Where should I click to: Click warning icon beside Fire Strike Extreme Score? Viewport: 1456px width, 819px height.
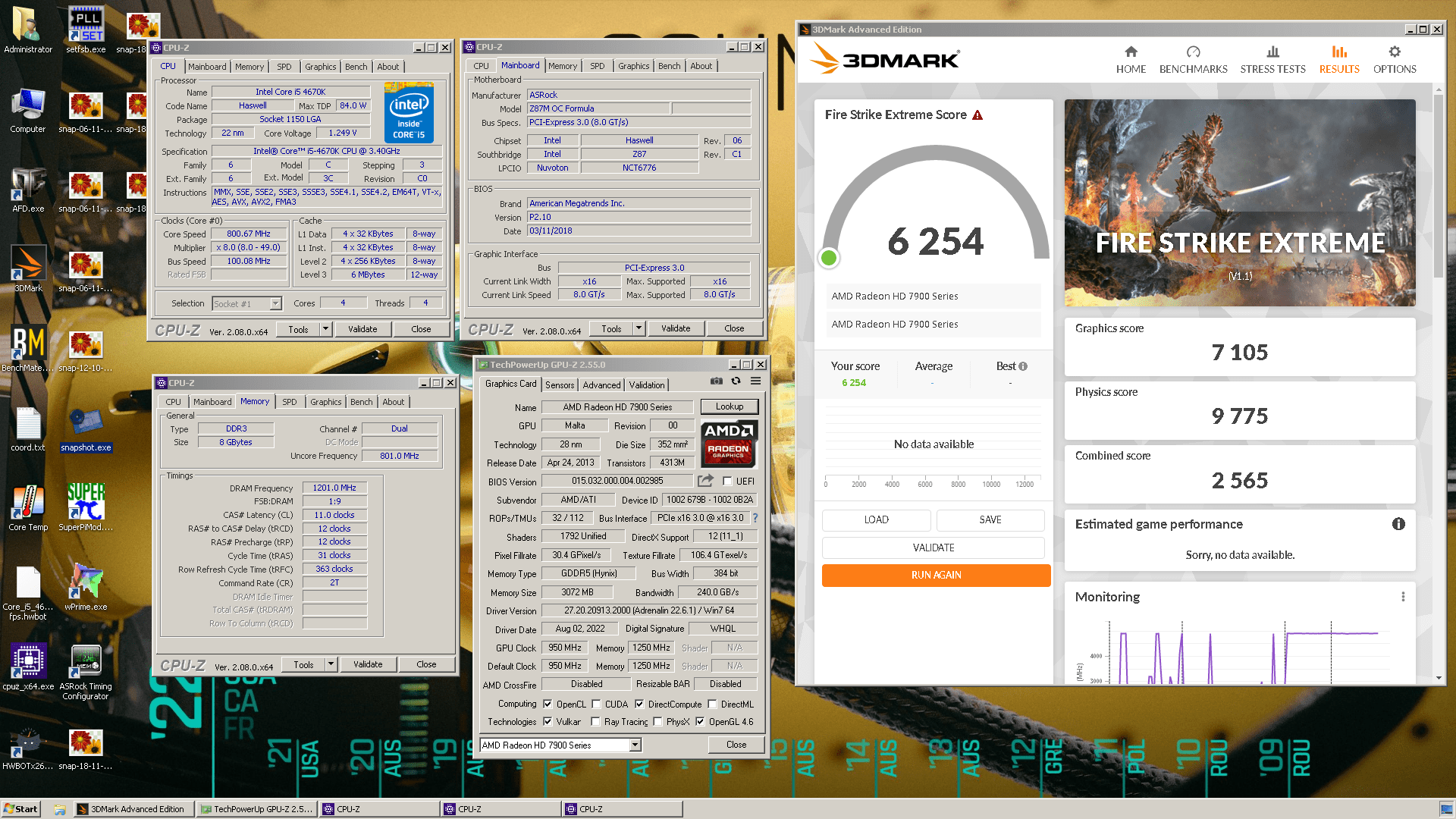pyautogui.click(x=977, y=115)
